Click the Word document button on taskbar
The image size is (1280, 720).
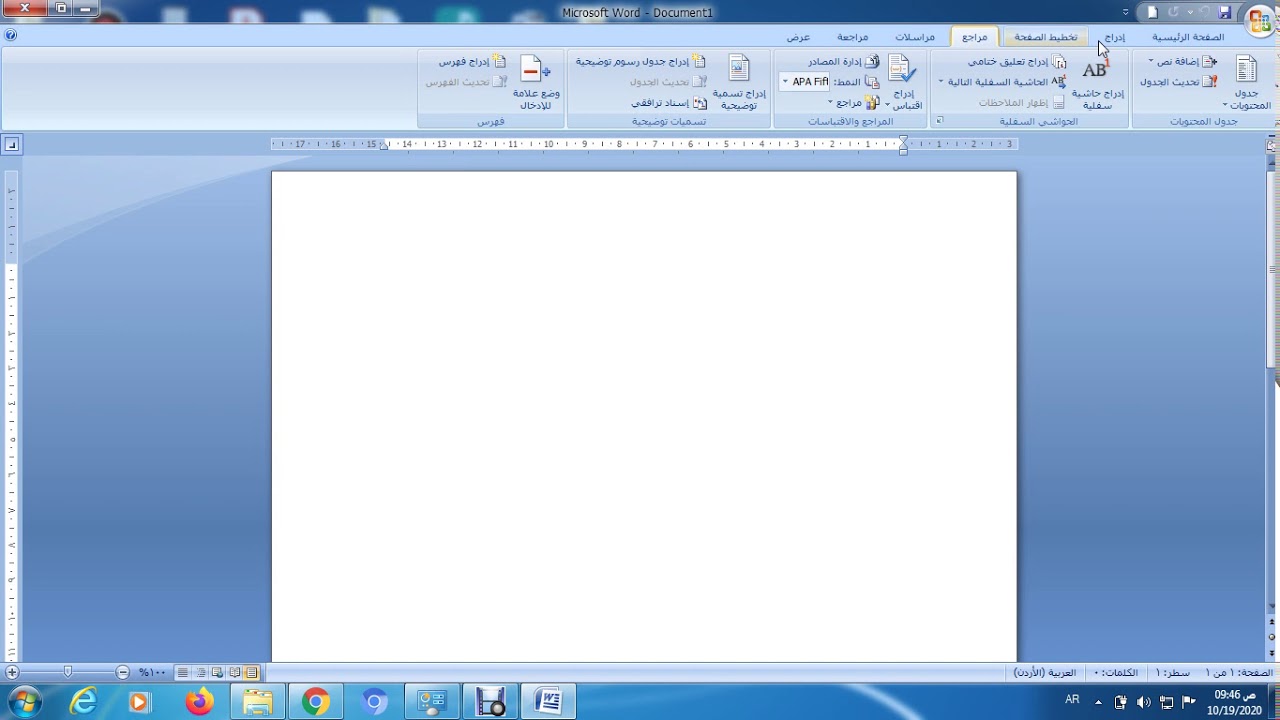click(x=548, y=702)
